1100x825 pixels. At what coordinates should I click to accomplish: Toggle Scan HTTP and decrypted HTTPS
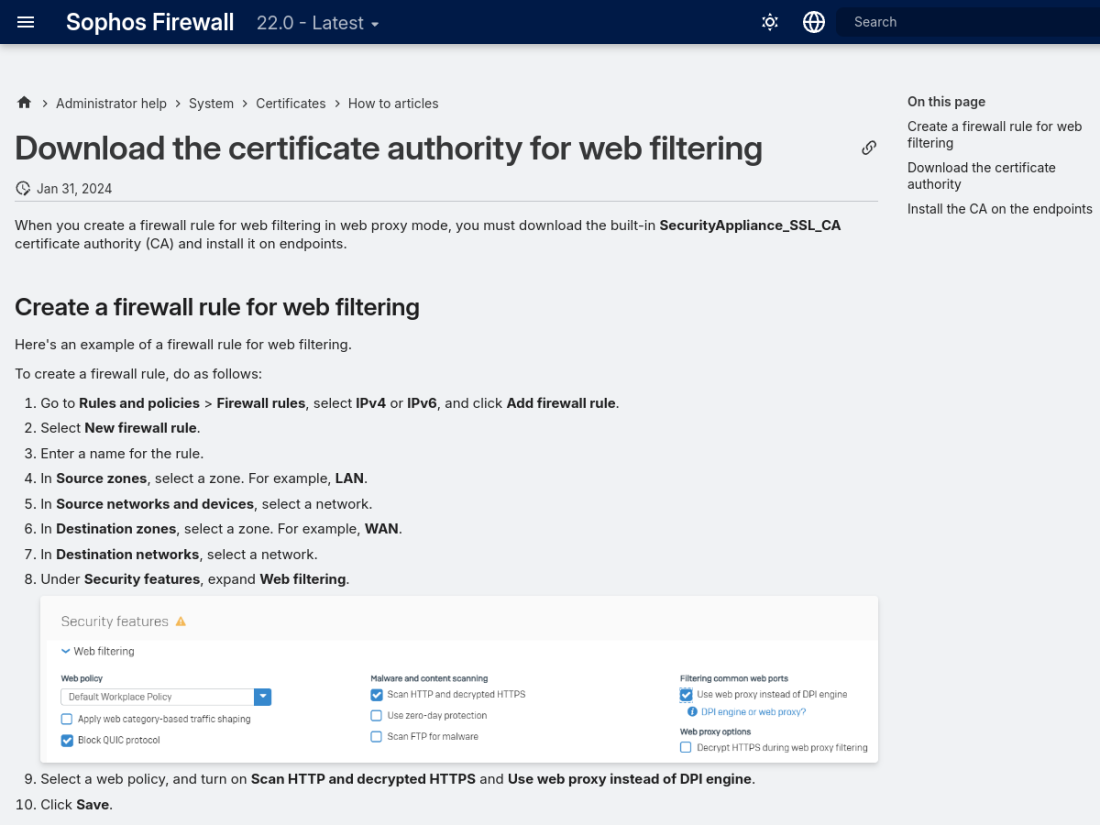pyautogui.click(x=376, y=695)
